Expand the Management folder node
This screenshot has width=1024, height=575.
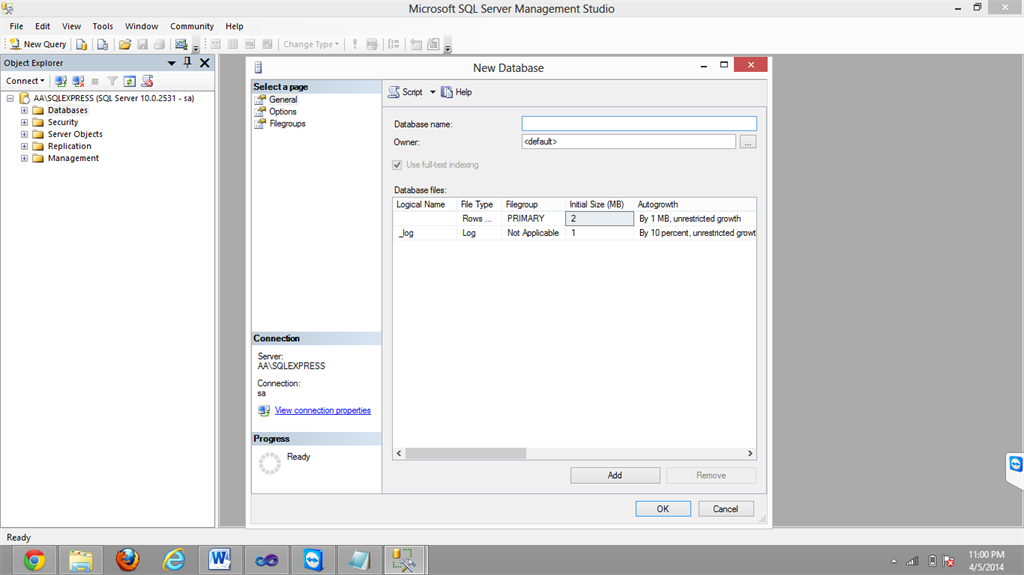point(24,158)
